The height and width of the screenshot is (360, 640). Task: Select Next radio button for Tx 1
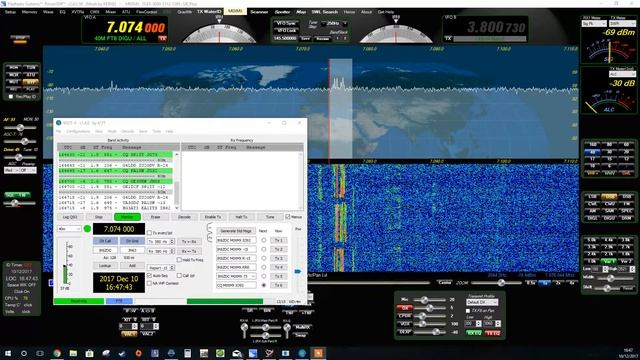pos(264,240)
